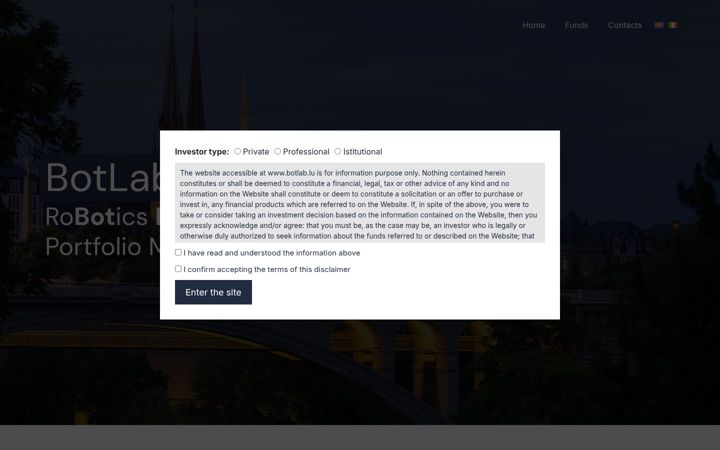The width and height of the screenshot is (720, 450).
Task: Click the BotLab heading text
Action: point(103,177)
